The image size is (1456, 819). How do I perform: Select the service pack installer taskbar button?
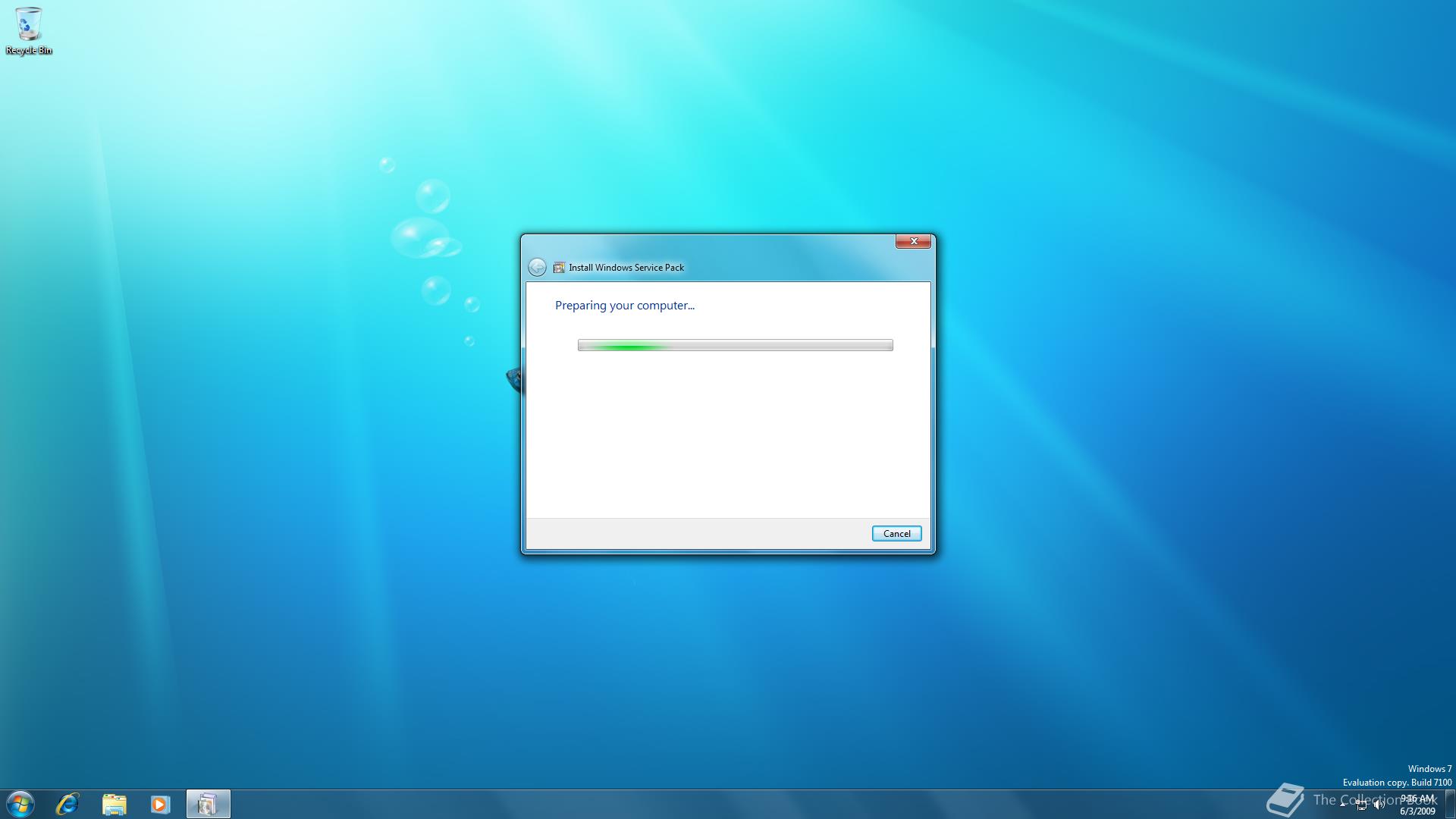coord(208,804)
